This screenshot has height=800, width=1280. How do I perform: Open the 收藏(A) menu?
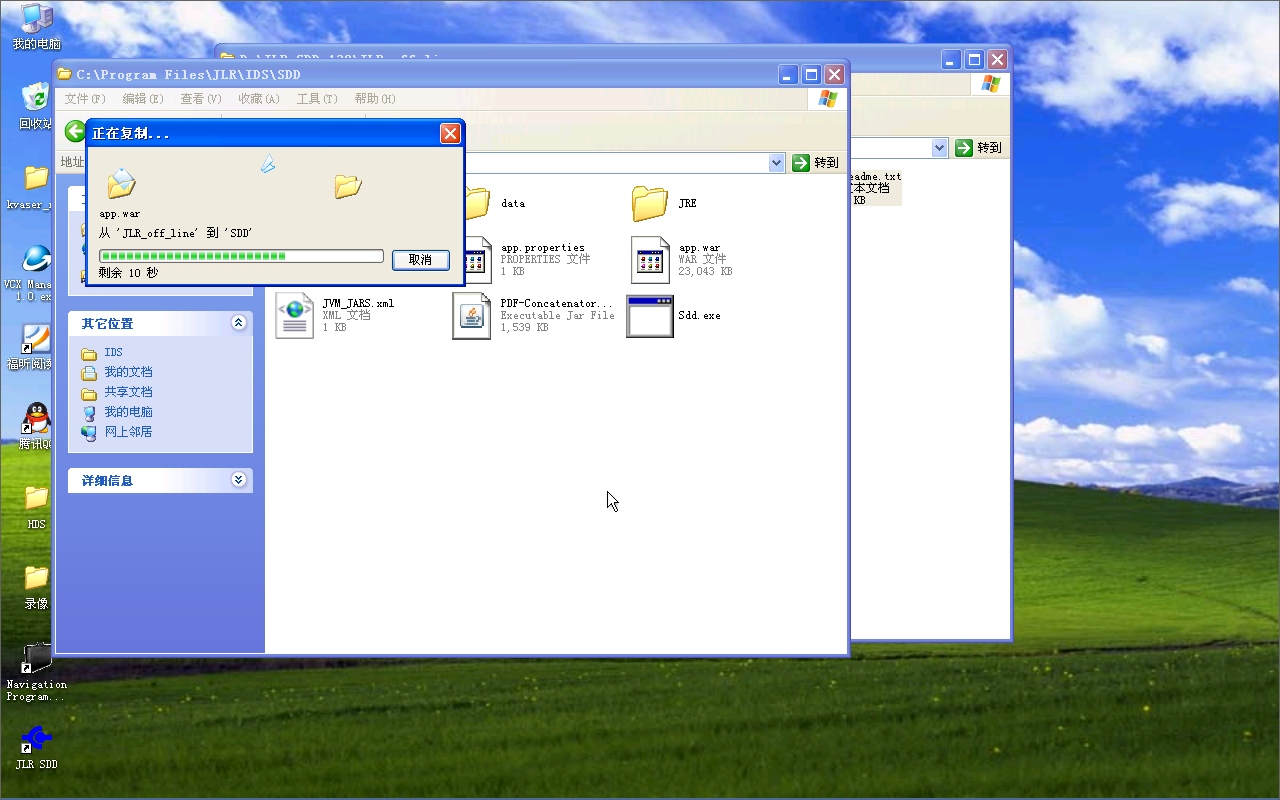[259, 99]
